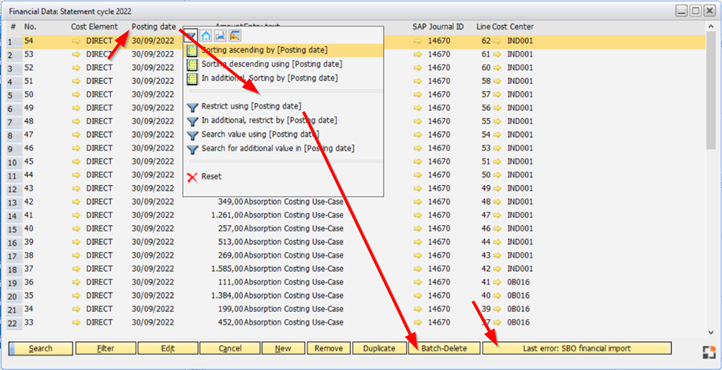The width and height of the screenshot is (722, 370).
Task: Follow Cost Element link arrow in row No. 42
Action: tap(76, 202)
